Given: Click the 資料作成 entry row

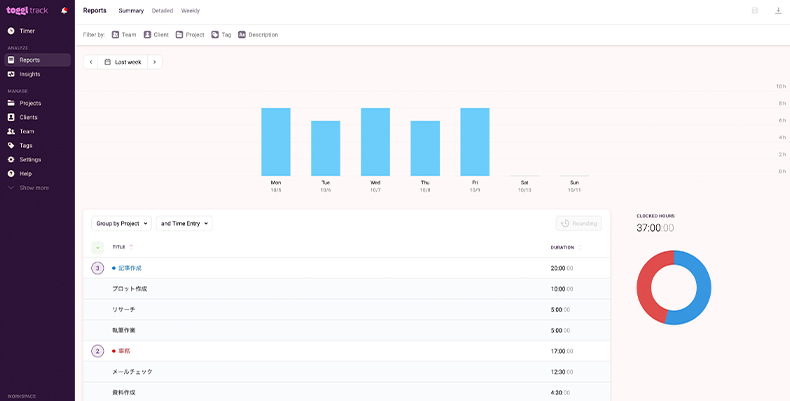Looking at the screenshot, I should pyautogui.click(x=346, y=392).
